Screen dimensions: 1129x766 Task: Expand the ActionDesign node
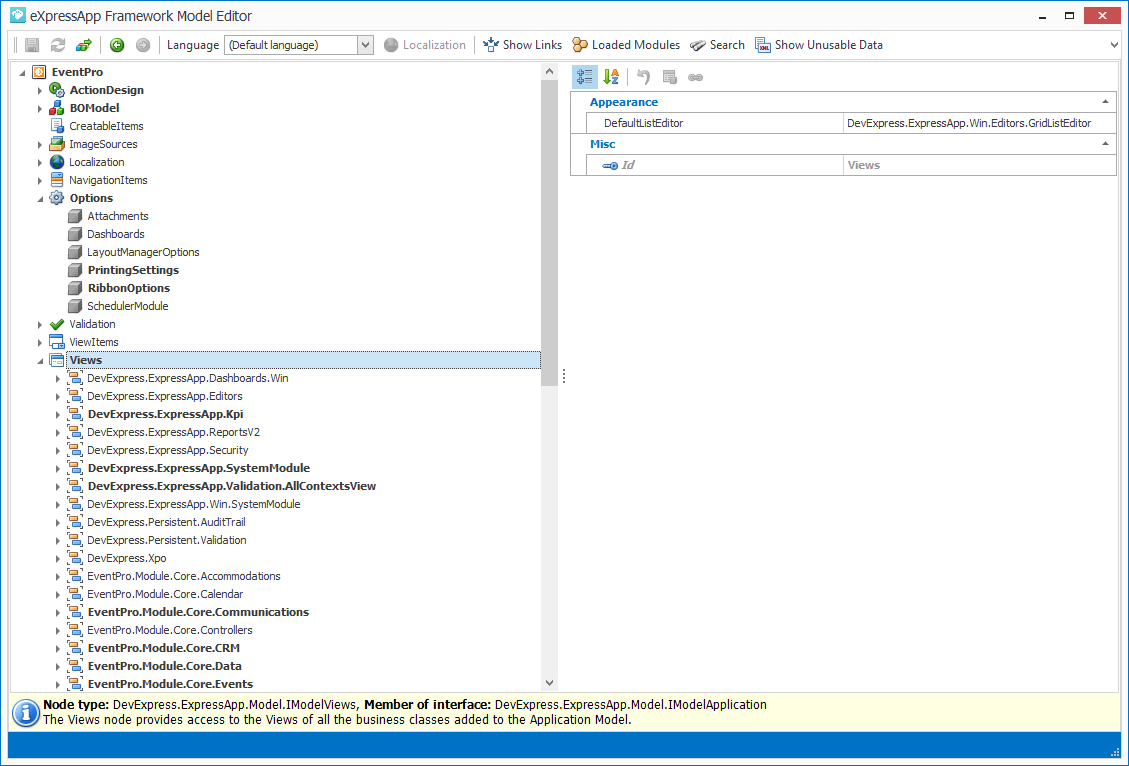click(x=40, y=90)
